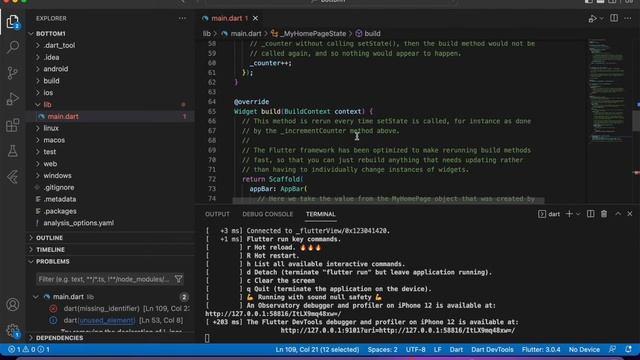Split the editor to the right

[614, 18]
